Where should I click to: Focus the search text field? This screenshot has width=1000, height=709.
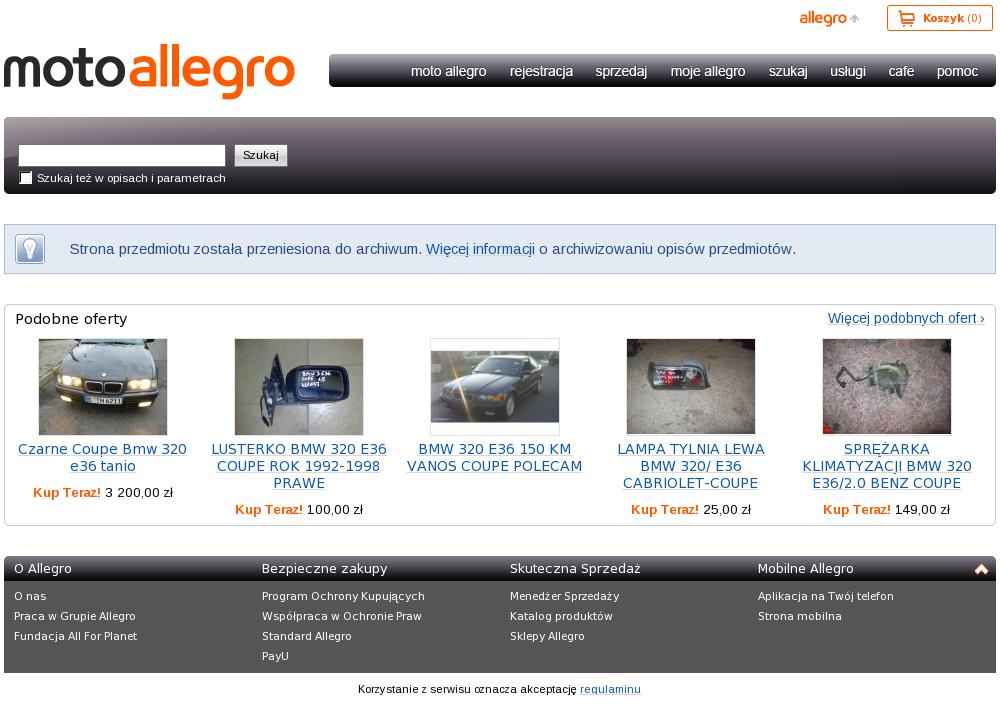click(x=122, y=156)
